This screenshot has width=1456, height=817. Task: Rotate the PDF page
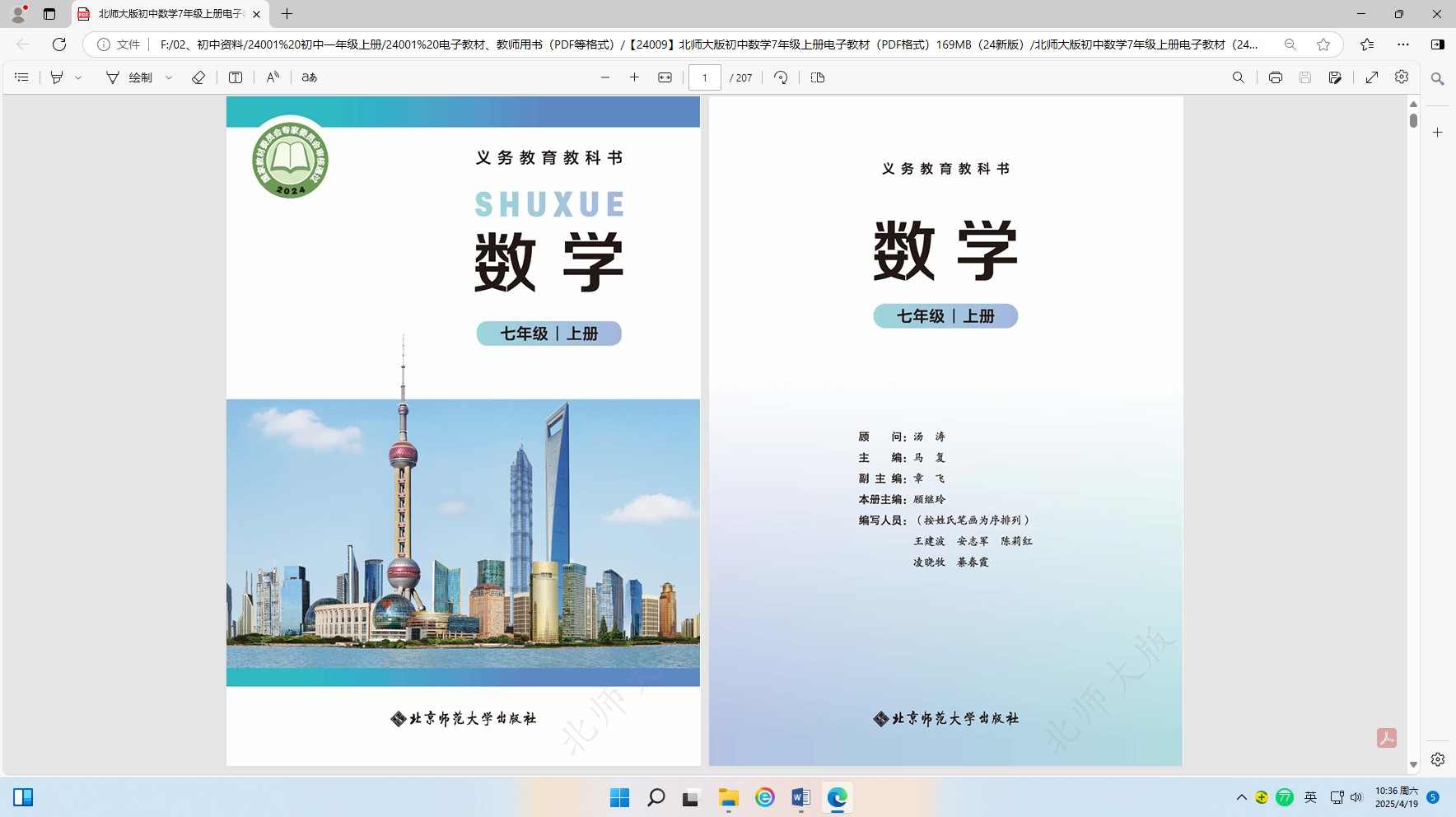[781, 77]
